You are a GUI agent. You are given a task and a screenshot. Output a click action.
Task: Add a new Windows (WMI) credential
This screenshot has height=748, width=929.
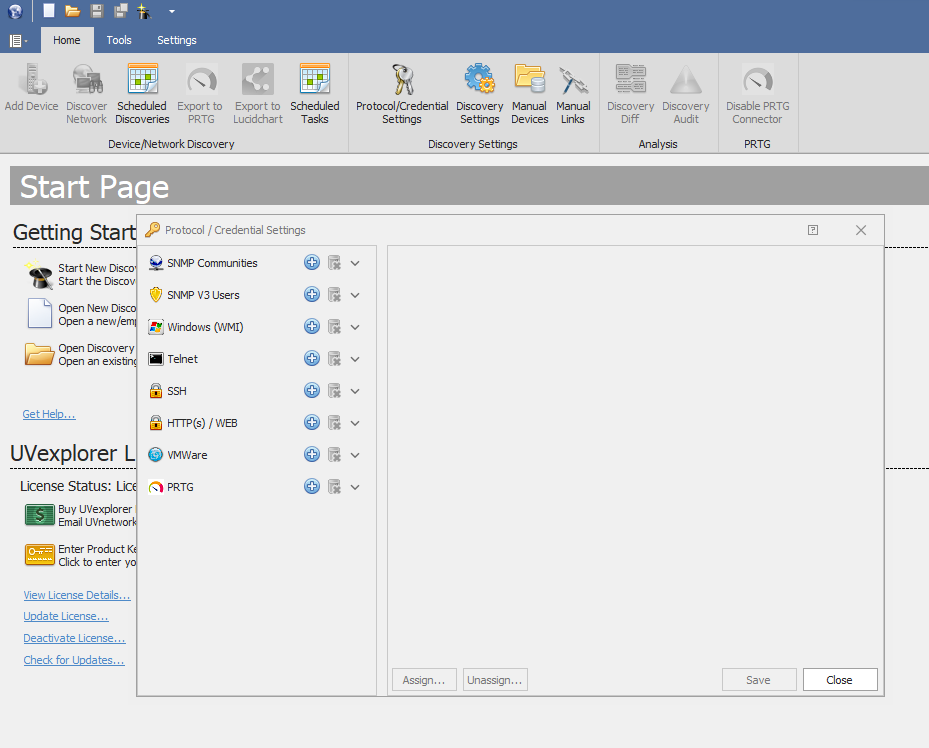pyautogui.click(x=312, y=326)
